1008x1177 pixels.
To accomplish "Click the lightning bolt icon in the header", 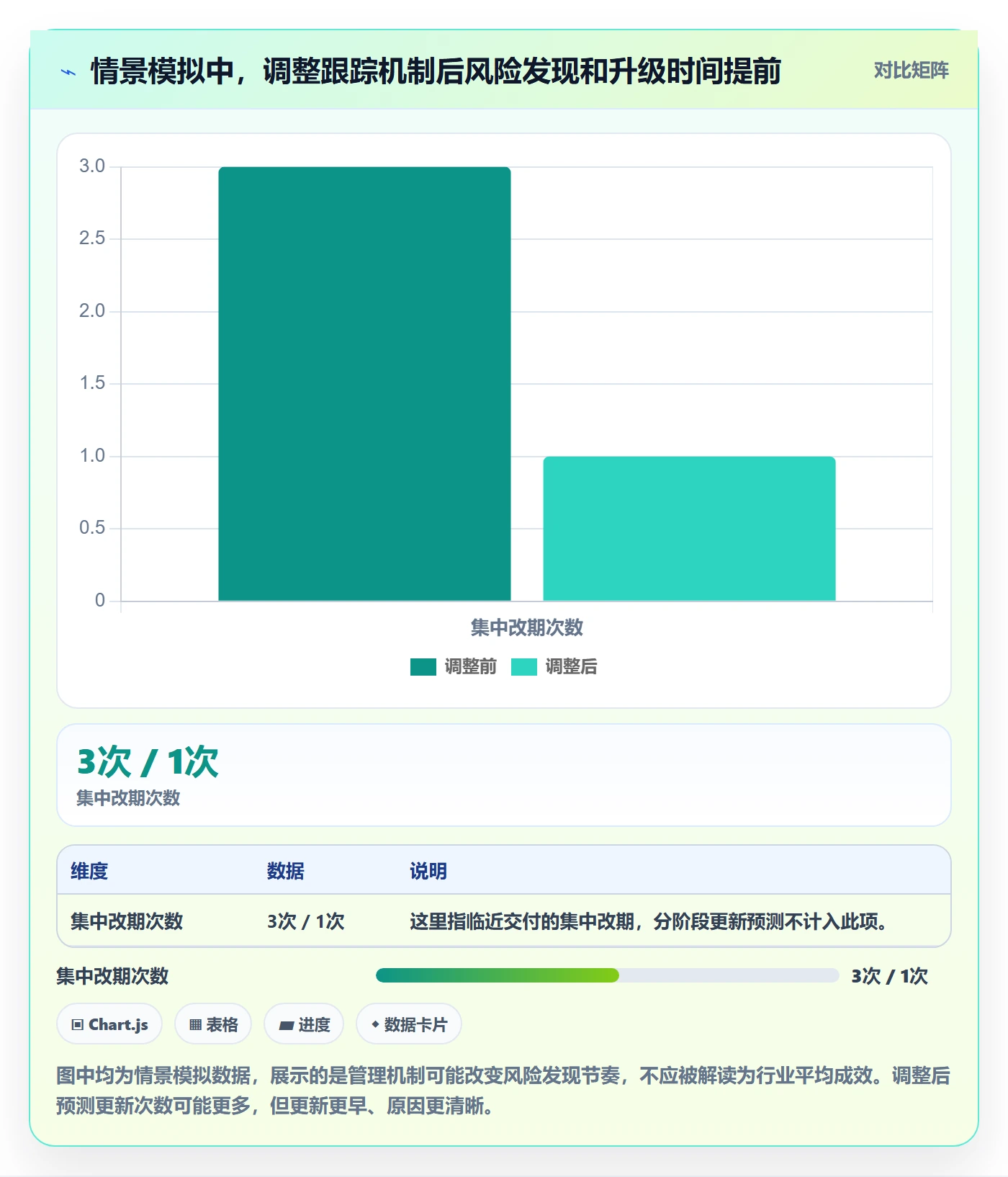I will [68, 72].
